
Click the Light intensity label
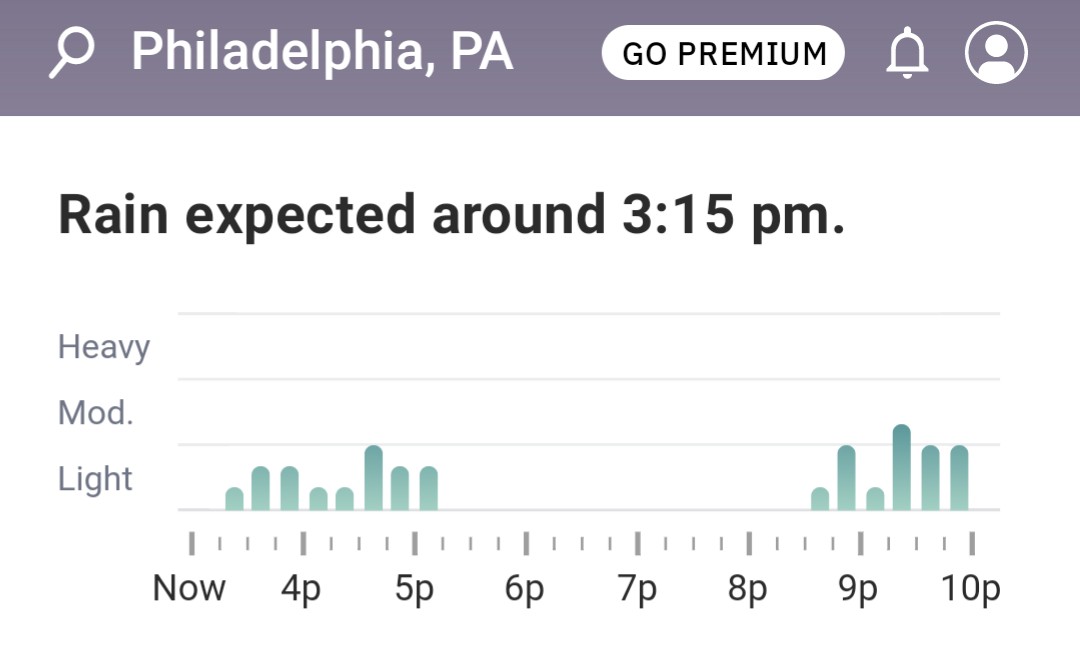96,479
